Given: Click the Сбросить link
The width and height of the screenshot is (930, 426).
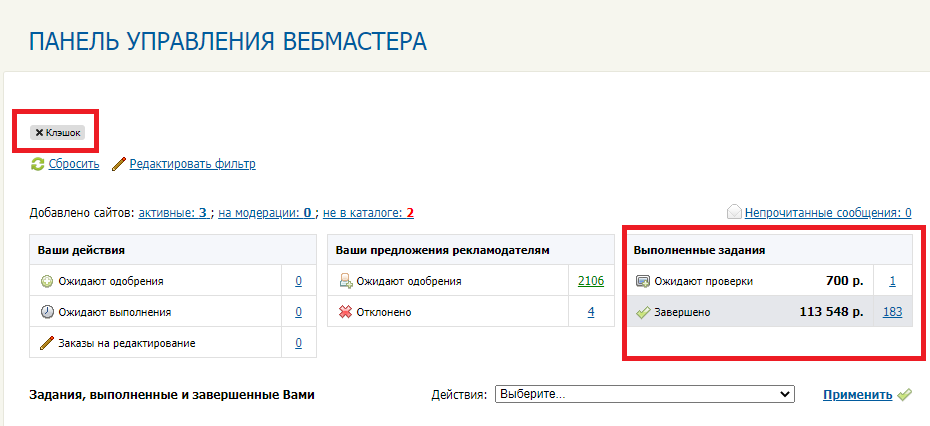Looking at the screenshot, I should (74, 164).
